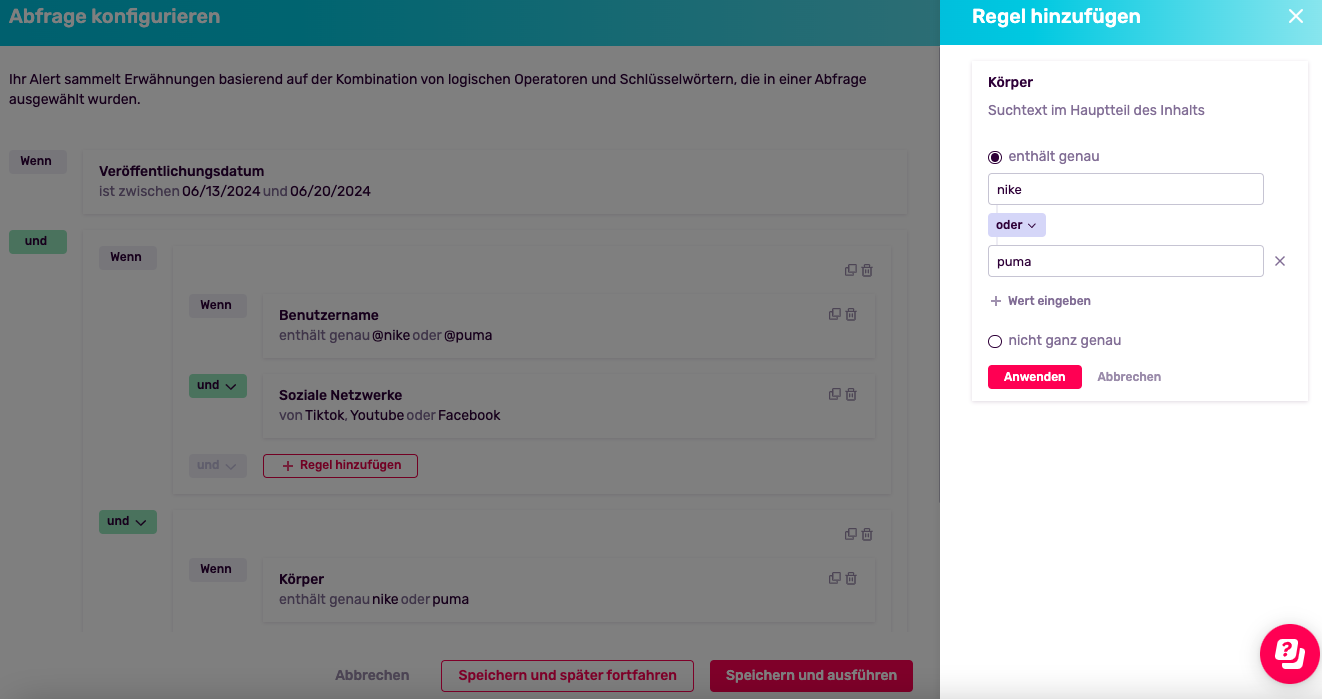The image size is (1322, 699).
Task: Duplicate the Soziale Netzwerke rule
Action: pyautogui.click(x=834, y=394)
